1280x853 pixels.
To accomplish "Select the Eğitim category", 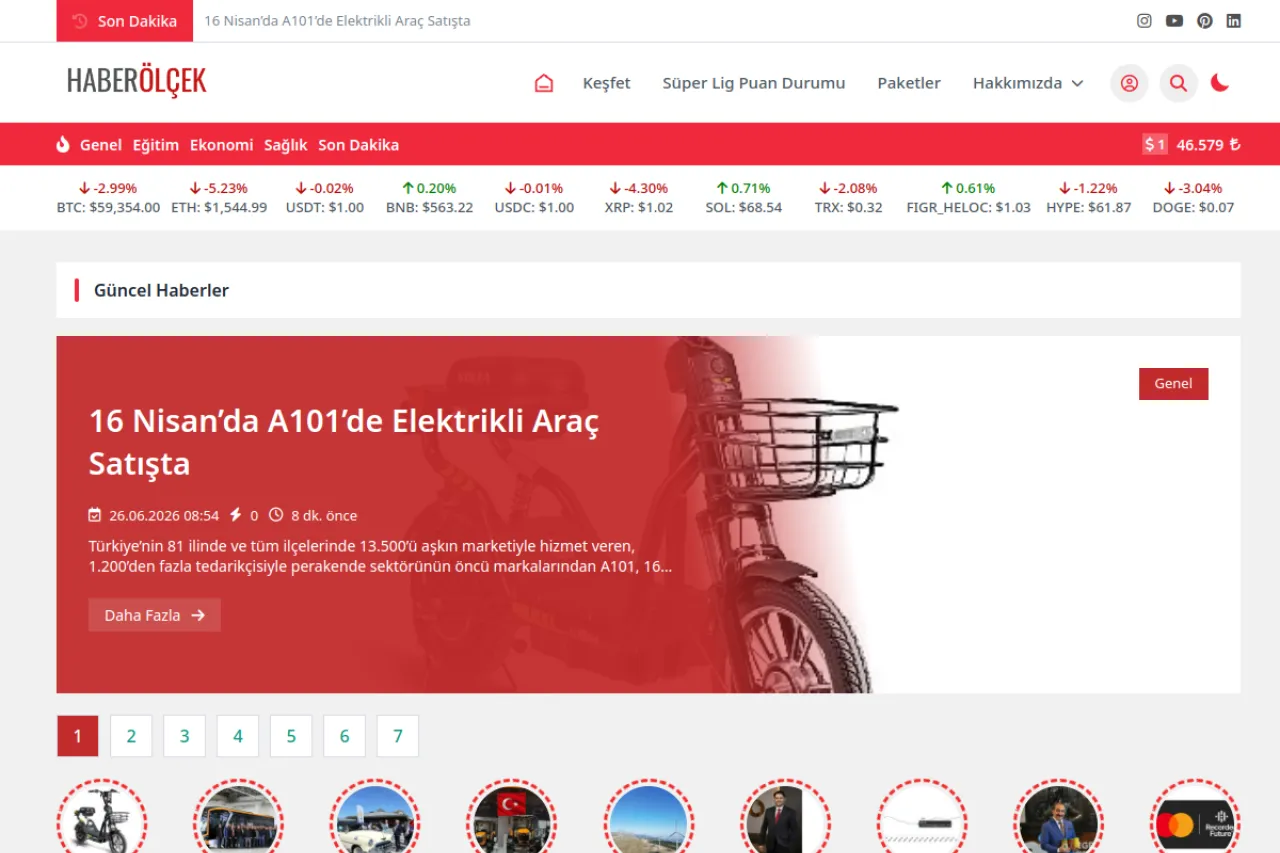I will pos(156,145).
